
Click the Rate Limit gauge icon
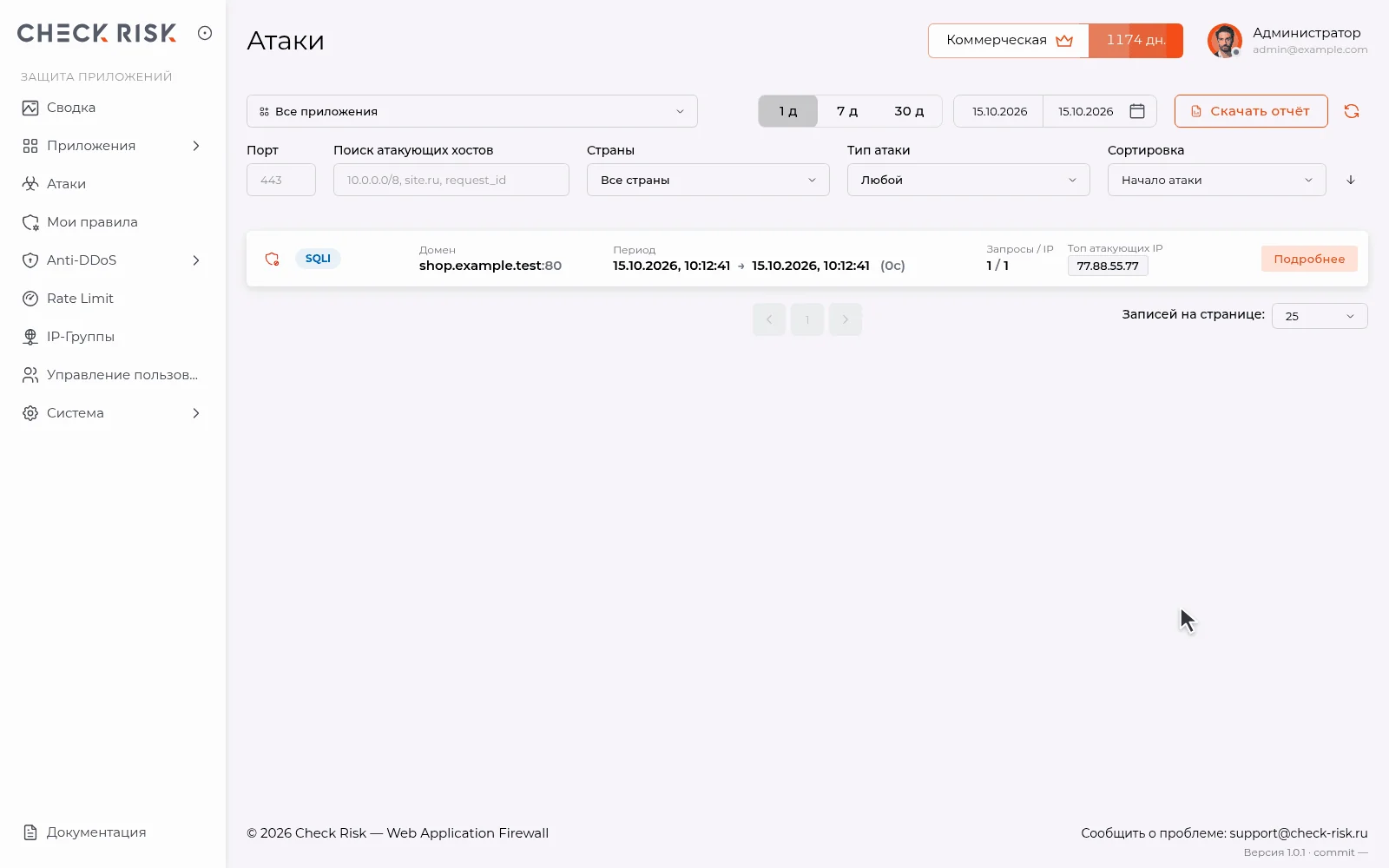[x=30, y=299]
